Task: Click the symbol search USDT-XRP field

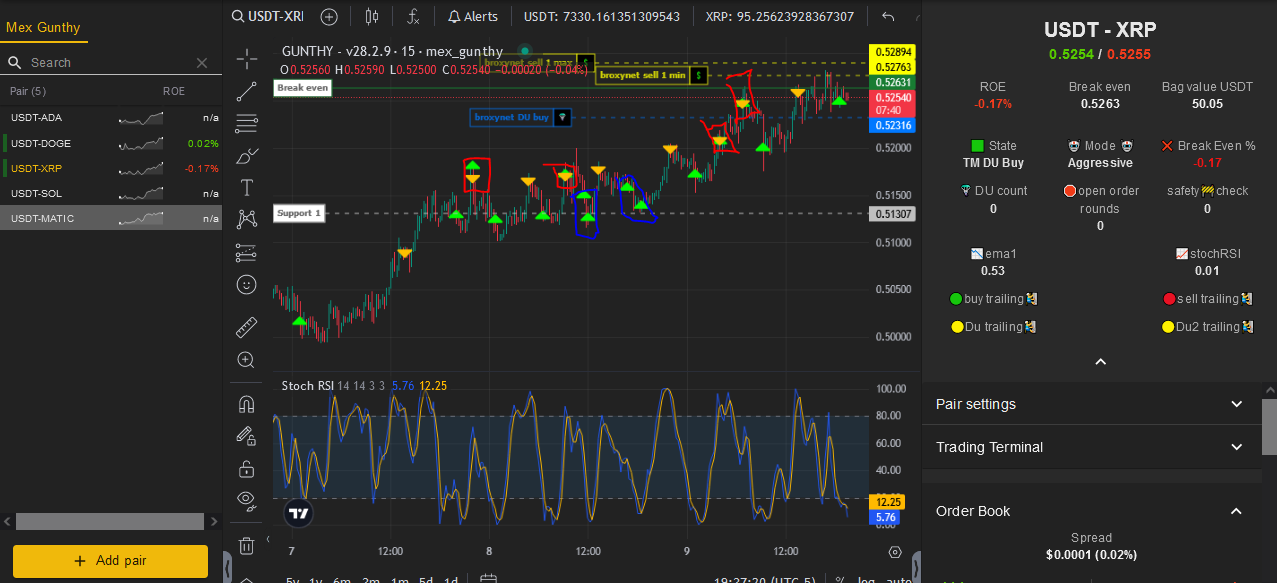Action: tap(267, 17)
